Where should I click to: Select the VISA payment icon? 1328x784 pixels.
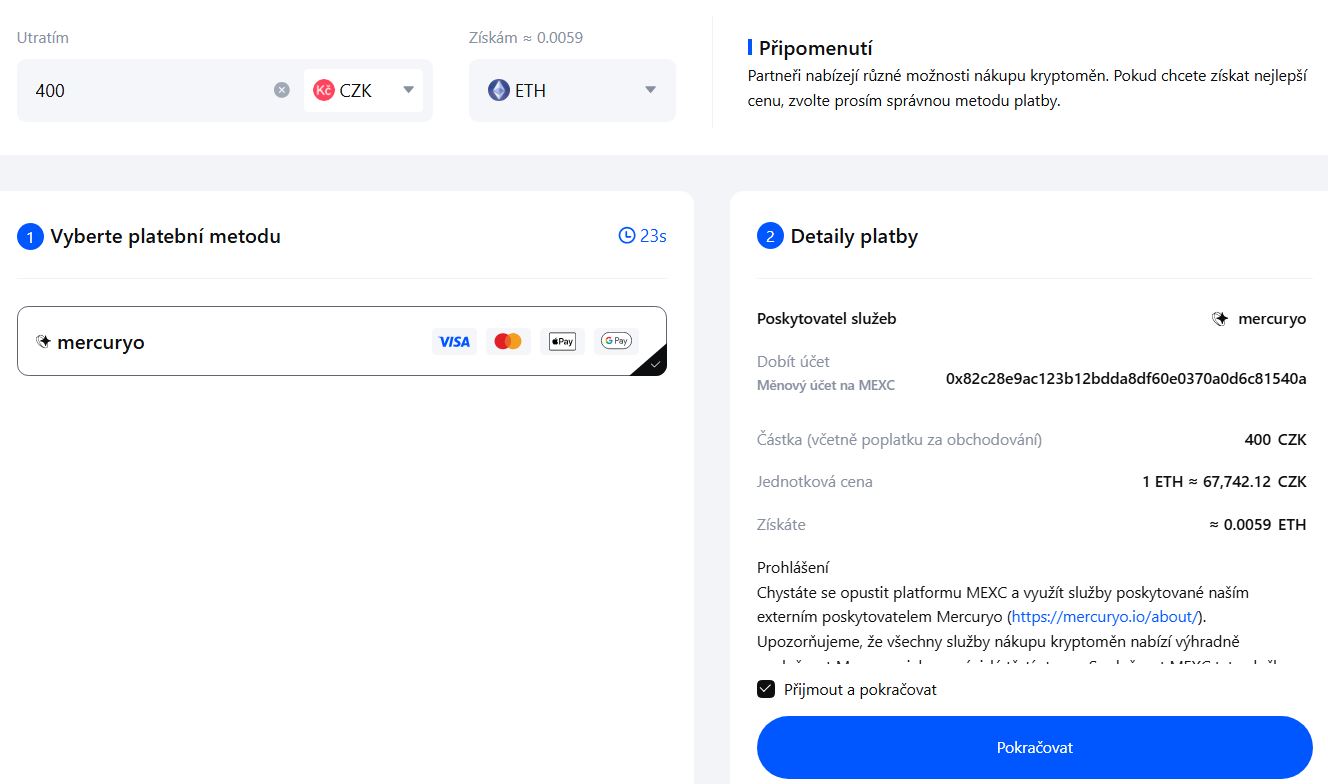click(x=454, y=341)
